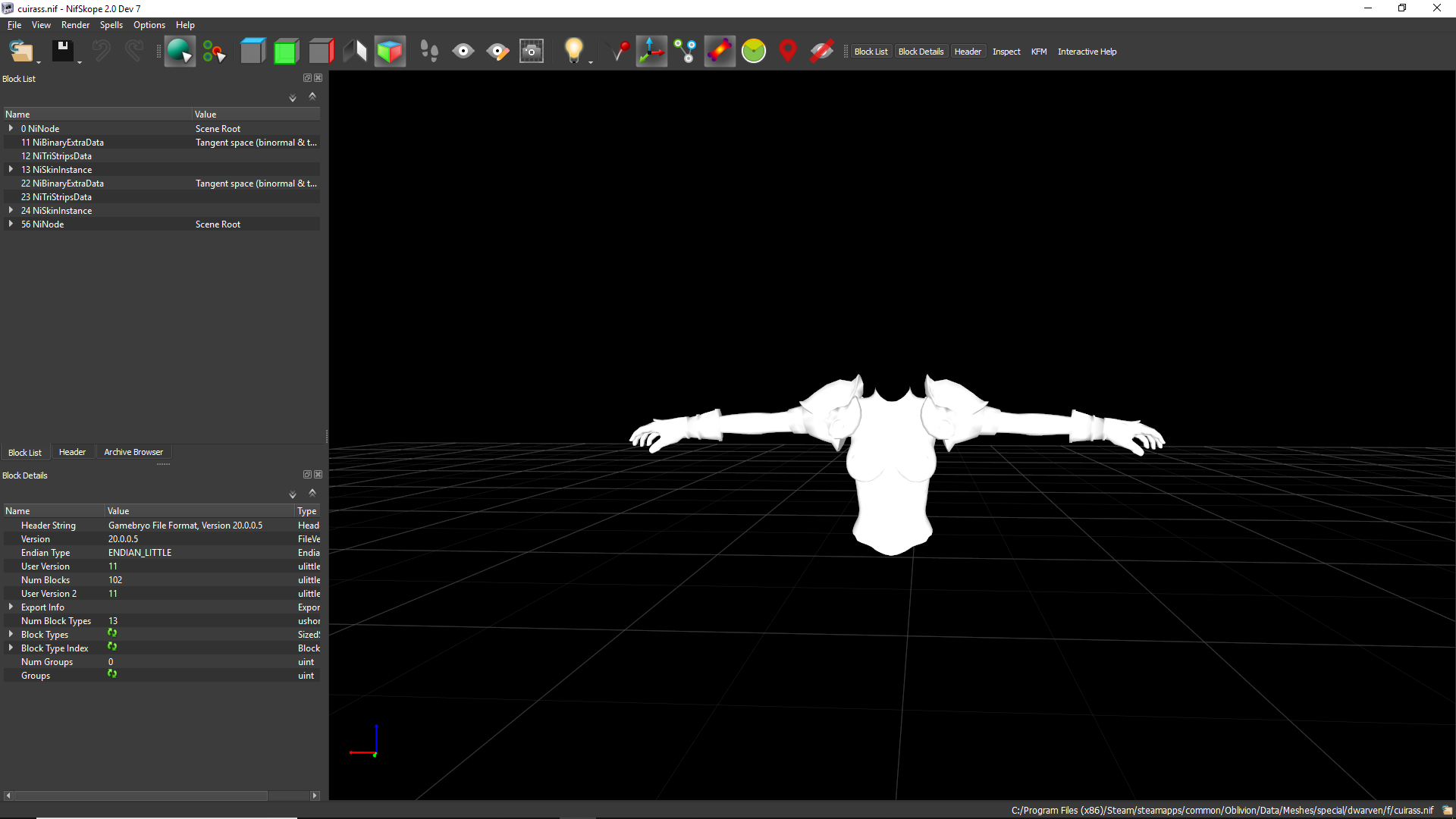Open a file with the Load icon
Viewport: 1456px width, 819px height.
21,52
